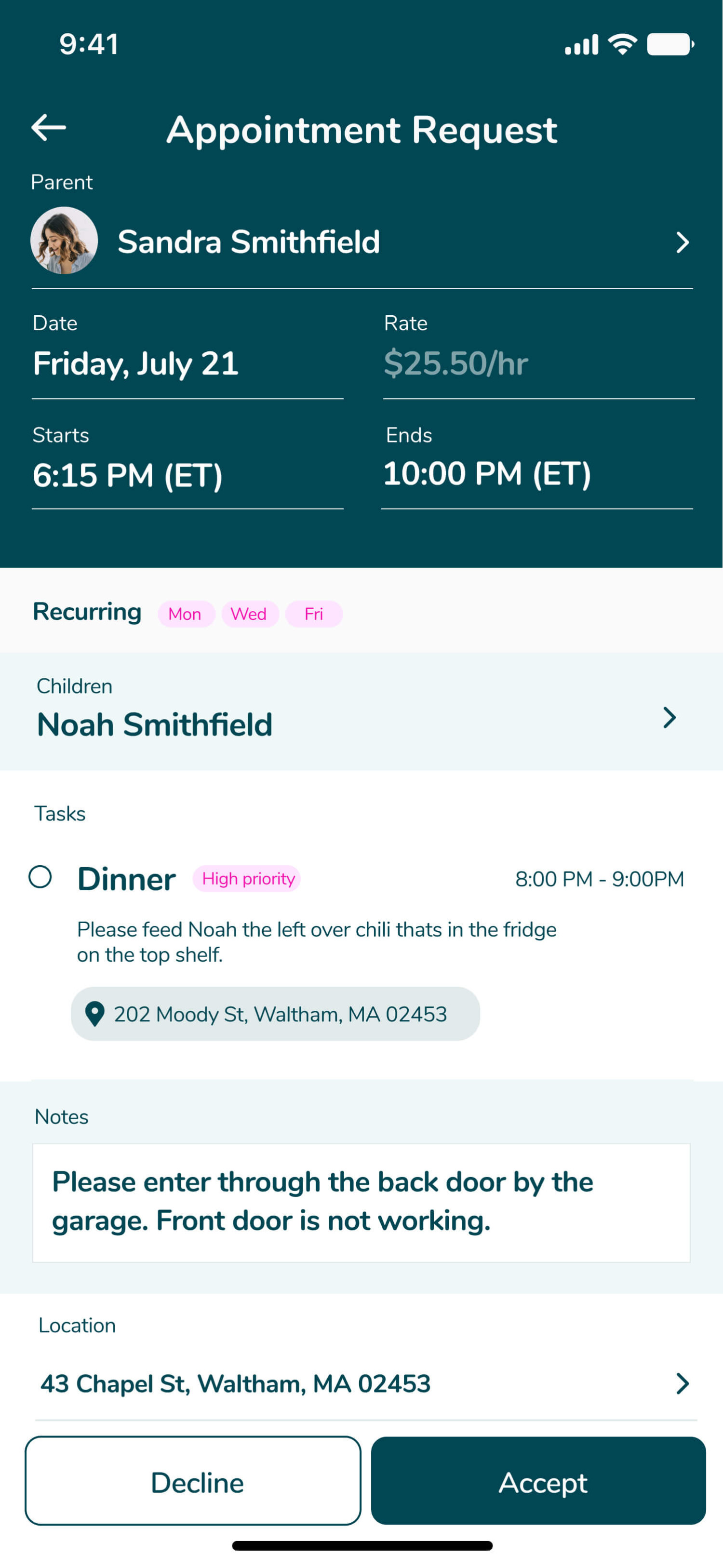The image size is (723, 1568).
Task: Tap the battery status icon
Action: tap(669, 44)
